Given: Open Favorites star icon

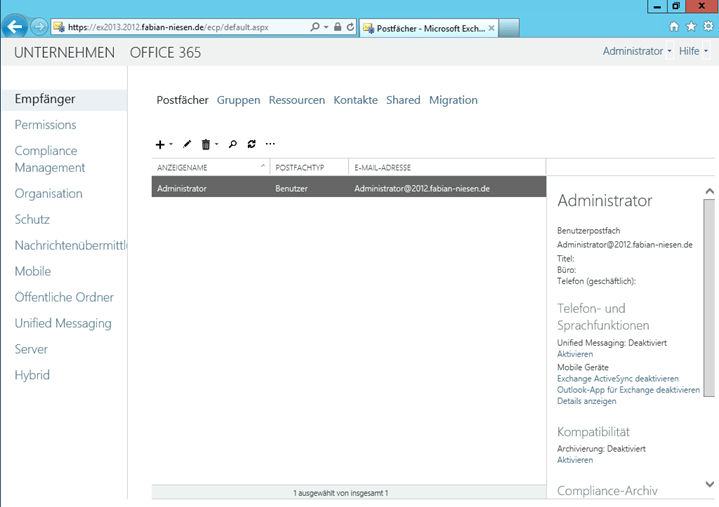Looking at the screenshot, I should point(691,27).
